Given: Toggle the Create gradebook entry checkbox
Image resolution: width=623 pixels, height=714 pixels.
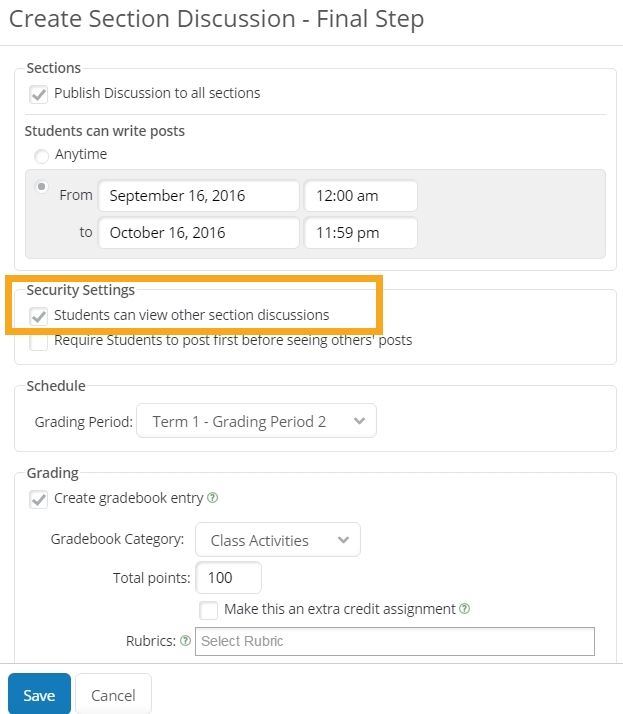Looking at the screenshot, I should (x=39, y=499).
